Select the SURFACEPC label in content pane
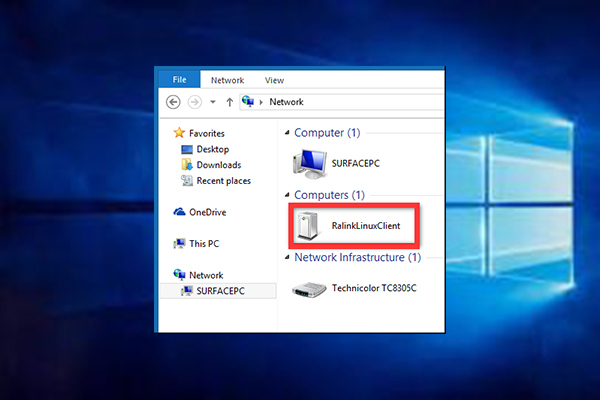This screenshot has width=600, height=400. [x=355, y=163]
